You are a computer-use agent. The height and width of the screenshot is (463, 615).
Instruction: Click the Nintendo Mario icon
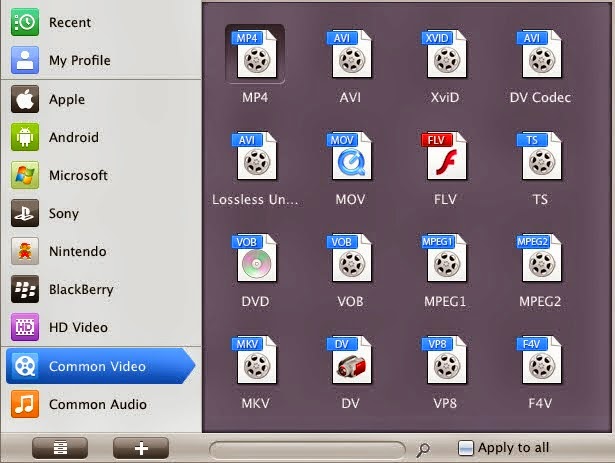(x=25, y=251)
